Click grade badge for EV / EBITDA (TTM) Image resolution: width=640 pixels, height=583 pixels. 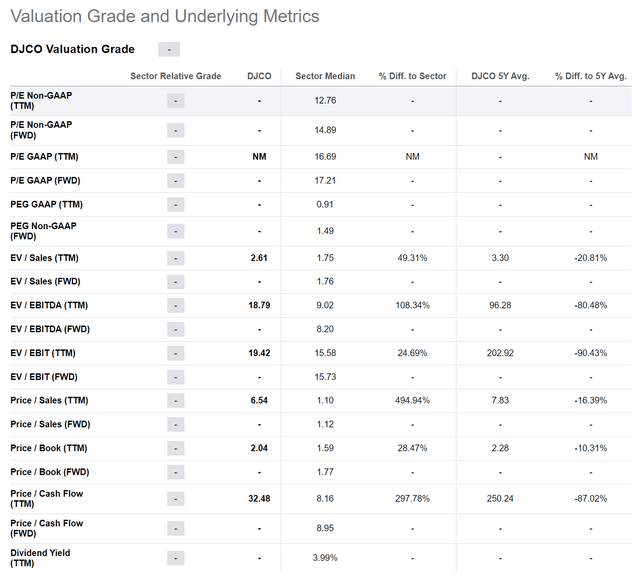[x=176, y=305]
